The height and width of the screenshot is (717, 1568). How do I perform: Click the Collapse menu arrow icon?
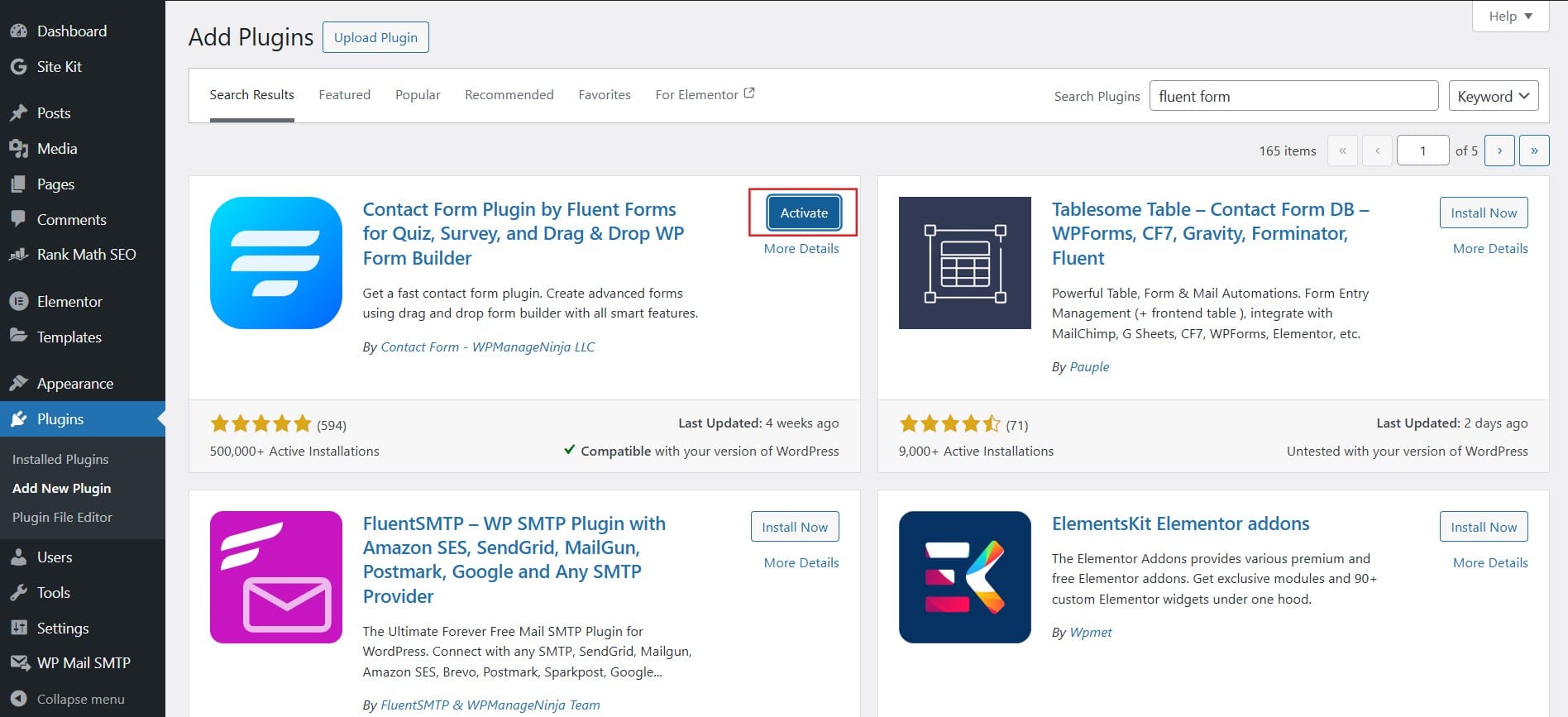pyautogui.click(x=18, y=699)
